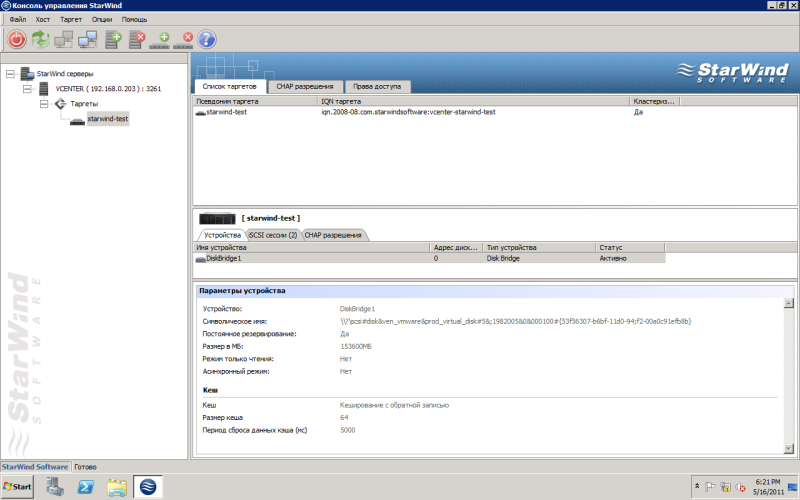Sort by IQN таргета column header
Screen dimensions: 800x500
pos(473,101)
